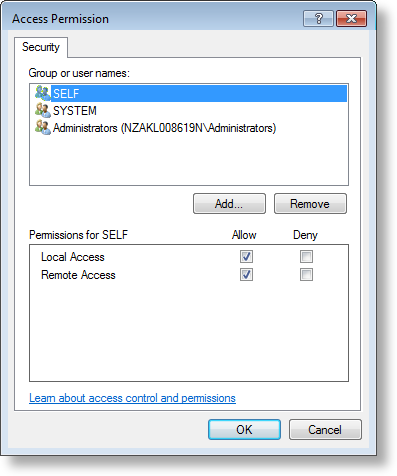The width and height of the screenshot is (397, 476).
Task: Click the Remote Access permission label
Action: pos(78,275)
